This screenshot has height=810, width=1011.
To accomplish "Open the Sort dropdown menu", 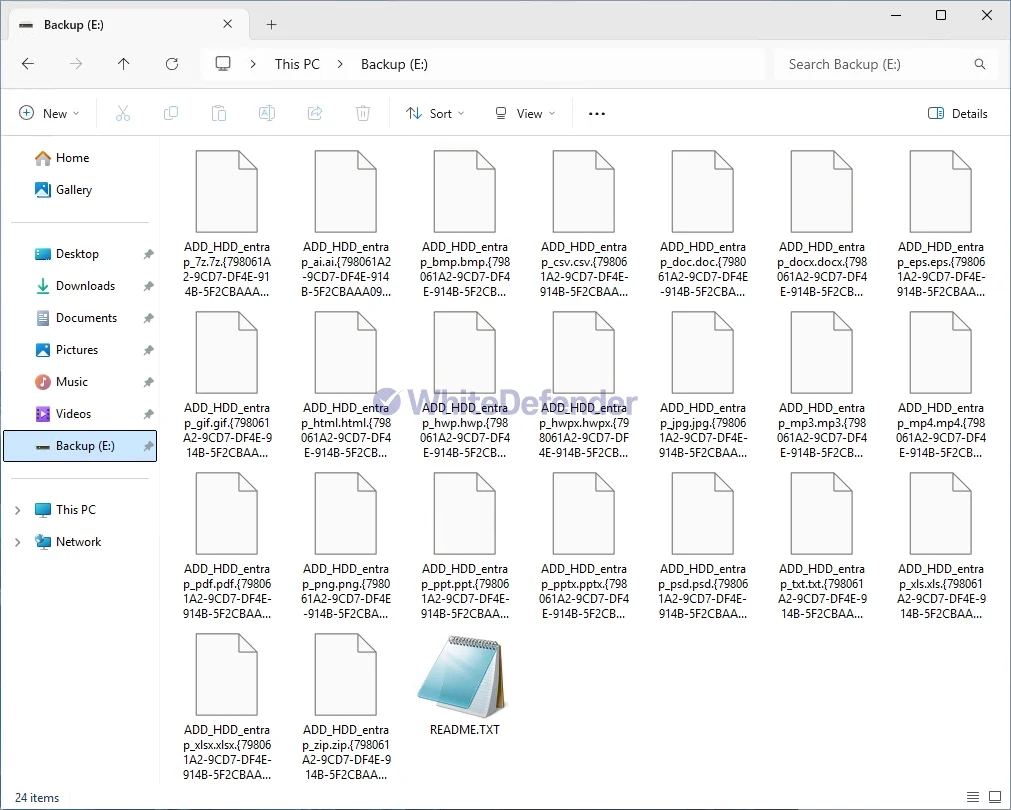I will click(x=435, y=114).
